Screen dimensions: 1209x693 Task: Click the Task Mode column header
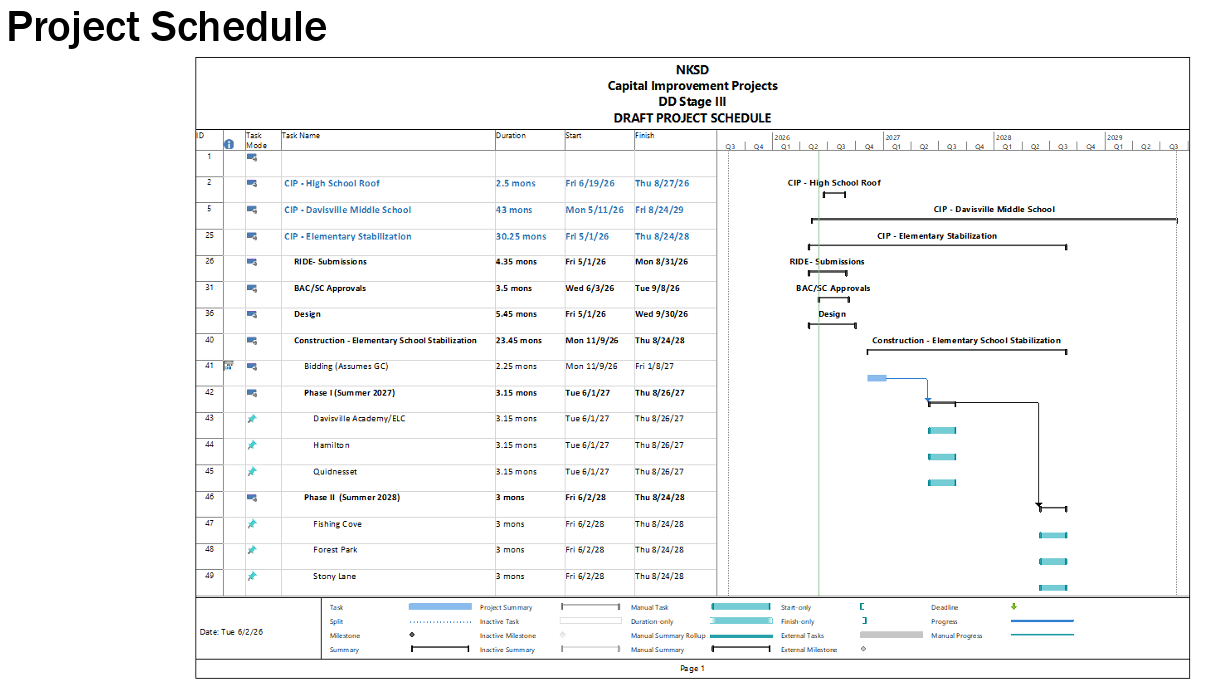[262, 140]
